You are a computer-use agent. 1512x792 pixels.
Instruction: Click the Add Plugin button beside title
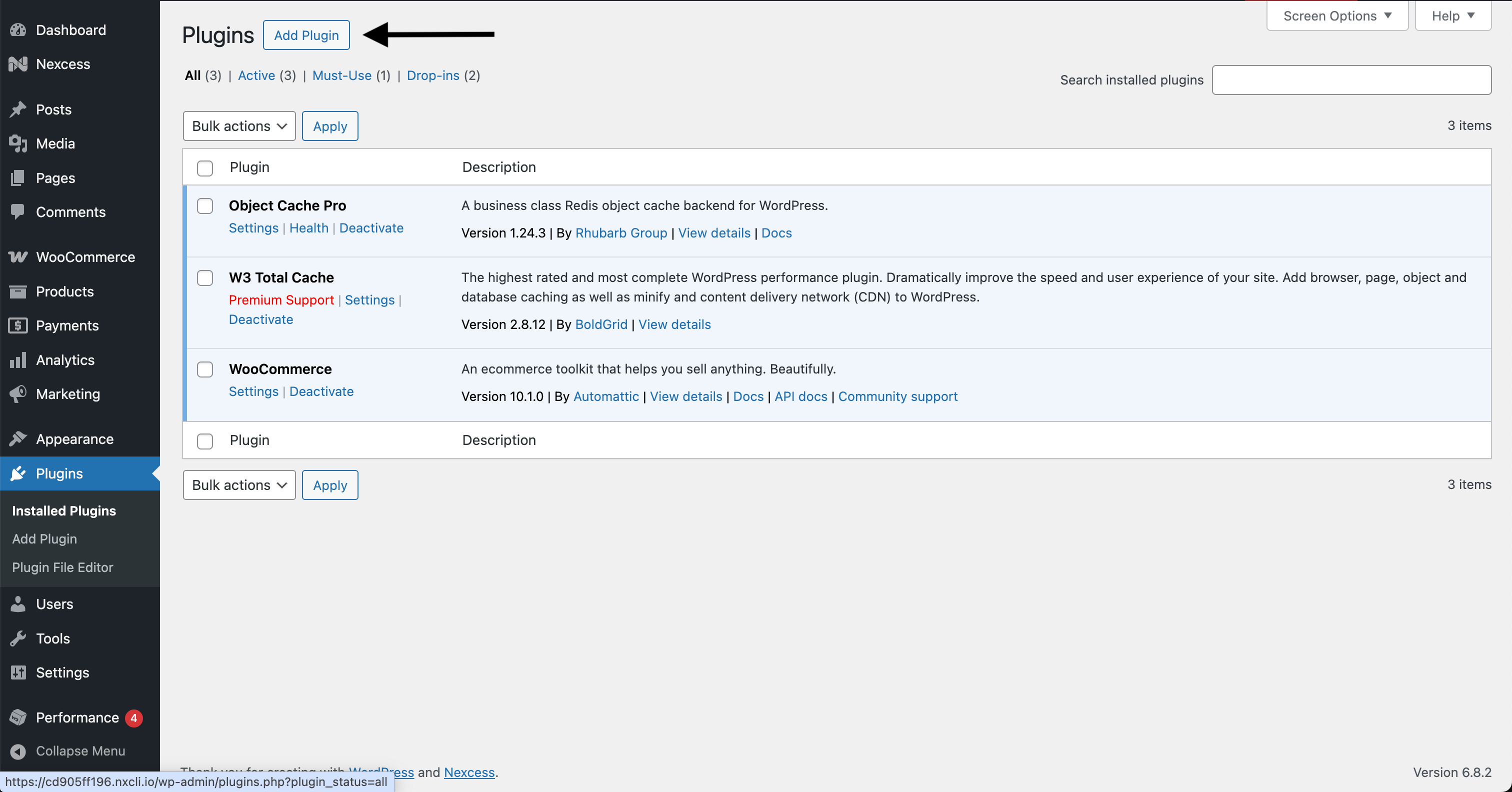306,35
